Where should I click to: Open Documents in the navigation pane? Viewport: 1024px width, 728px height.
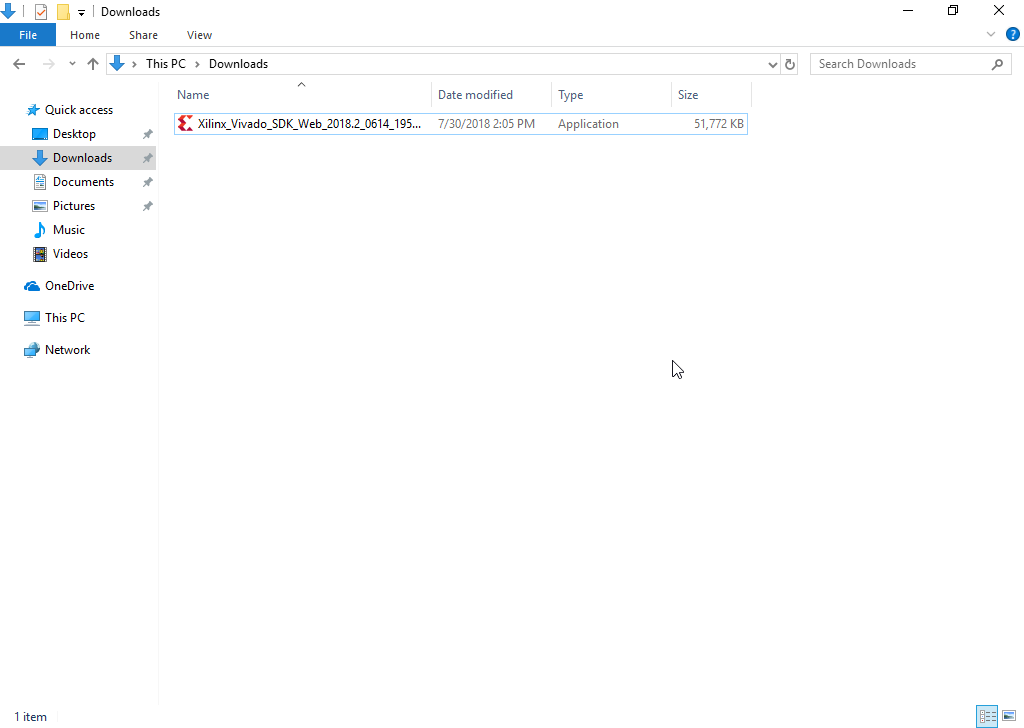83,182
